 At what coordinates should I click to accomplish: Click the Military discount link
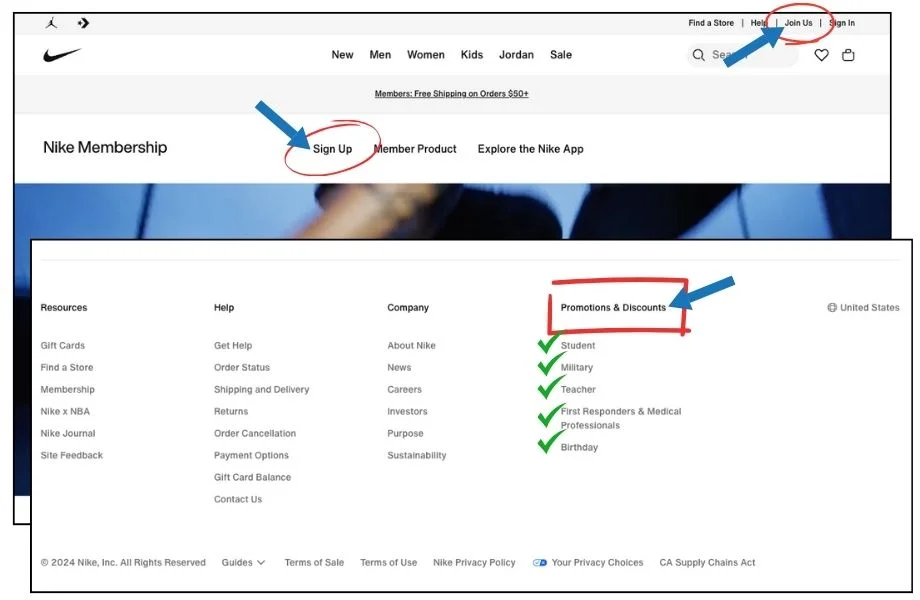[577, 368]
